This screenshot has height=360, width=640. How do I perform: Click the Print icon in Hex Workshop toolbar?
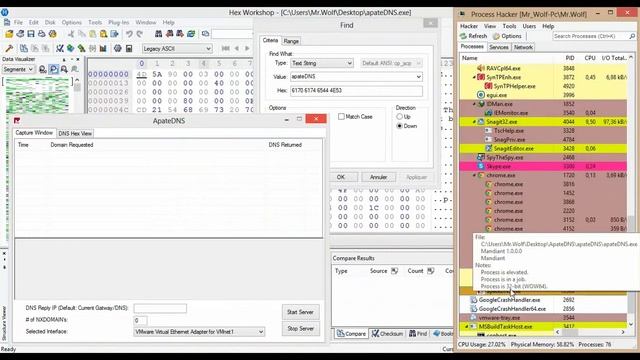(42, 34)
